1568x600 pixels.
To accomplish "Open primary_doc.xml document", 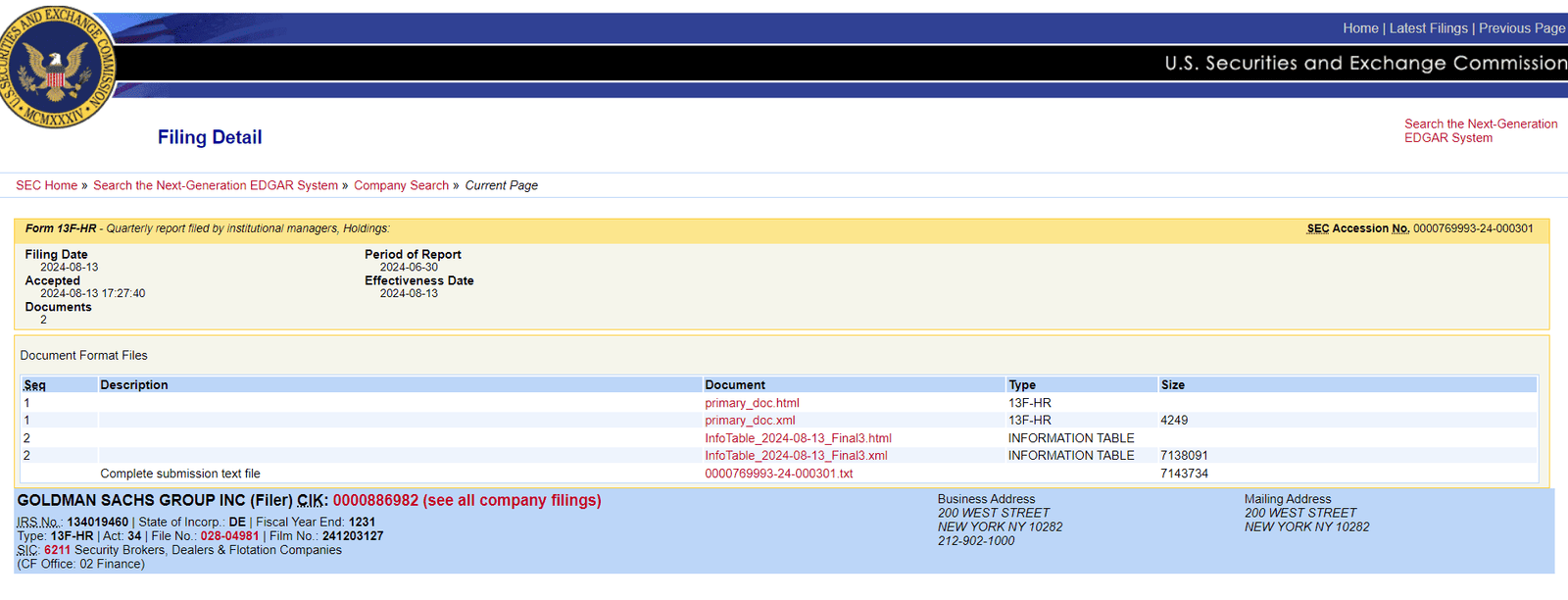I will pyautogui.click(x=750, y=421).
